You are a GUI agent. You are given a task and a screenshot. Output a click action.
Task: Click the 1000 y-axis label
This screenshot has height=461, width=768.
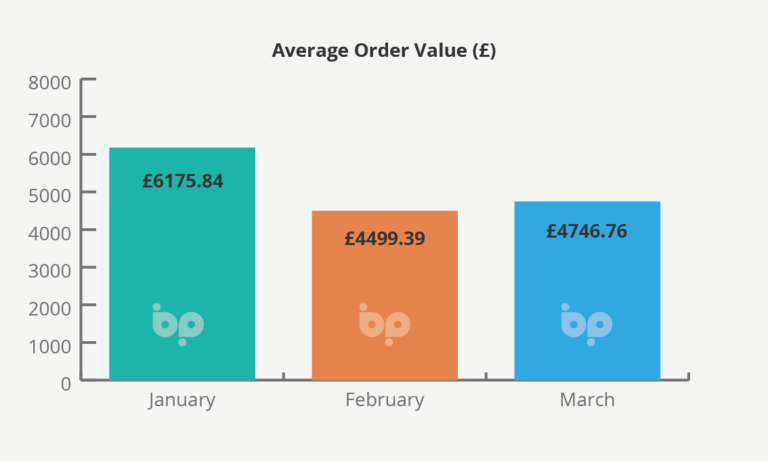50,344
